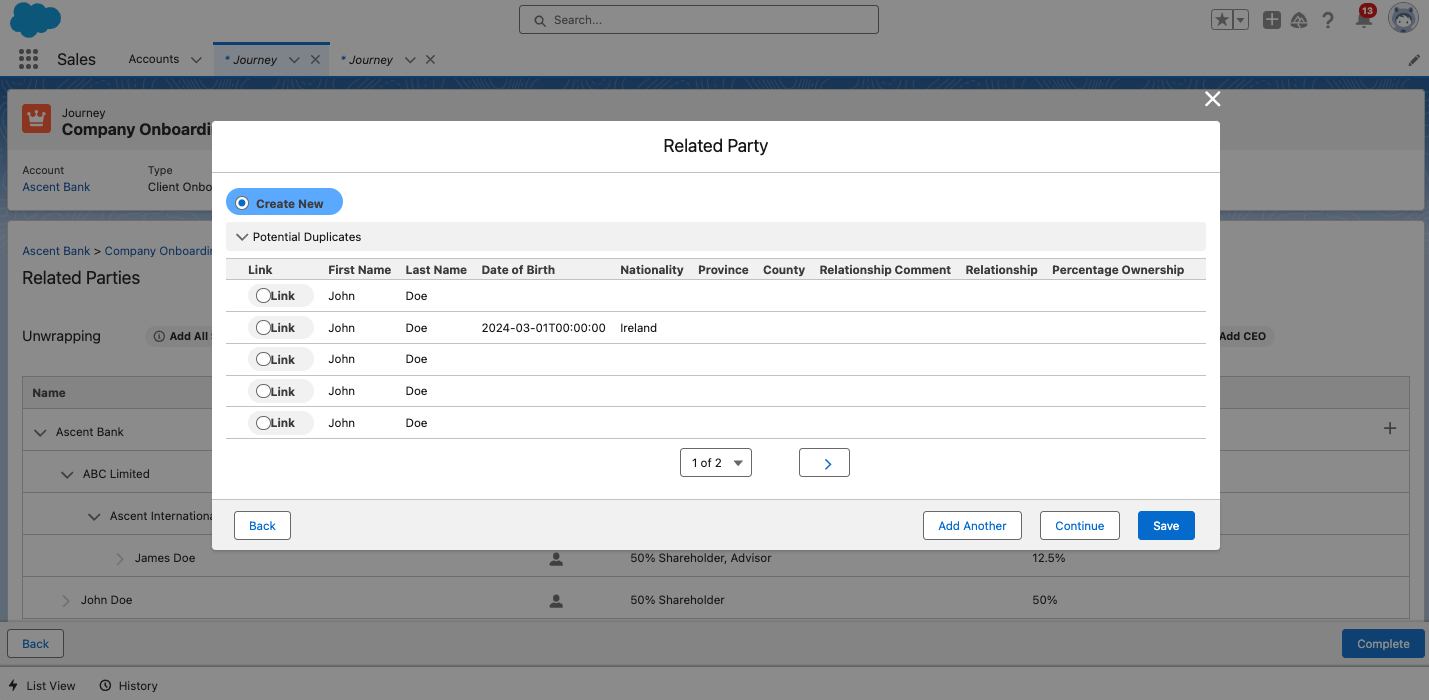Click the Search input field
The height and width of the screenshot is (700, 1429).
coord(698,20)
